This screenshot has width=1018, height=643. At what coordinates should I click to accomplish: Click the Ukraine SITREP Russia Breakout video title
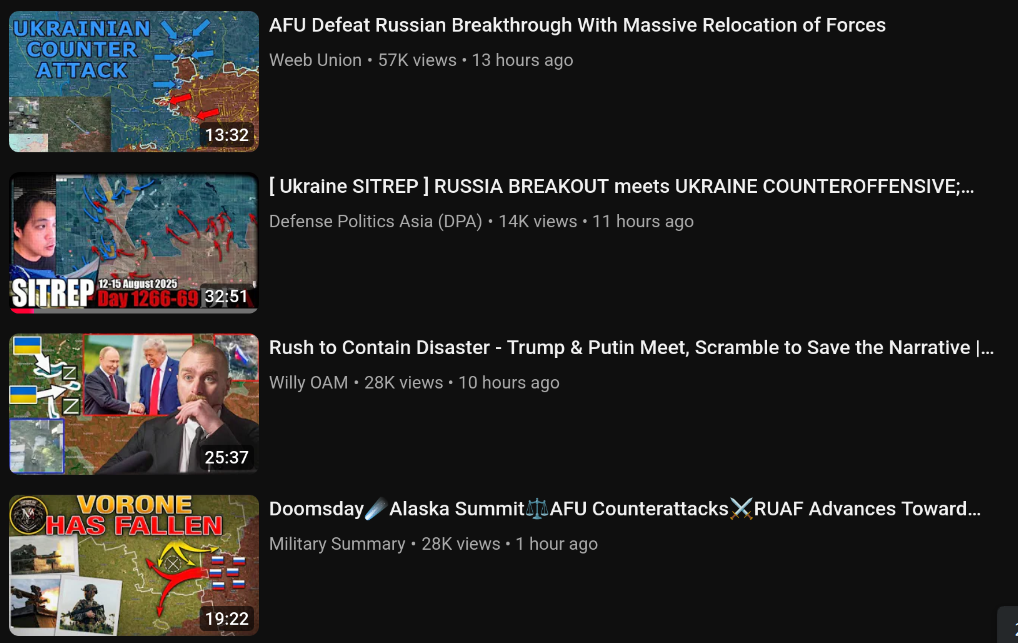[621, 186]
